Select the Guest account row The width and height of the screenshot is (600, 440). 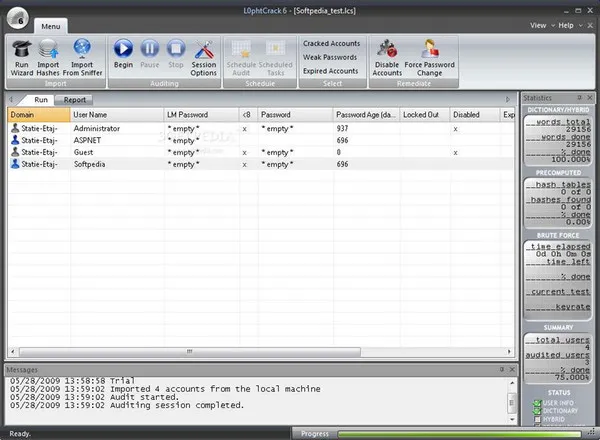(261, 152)
